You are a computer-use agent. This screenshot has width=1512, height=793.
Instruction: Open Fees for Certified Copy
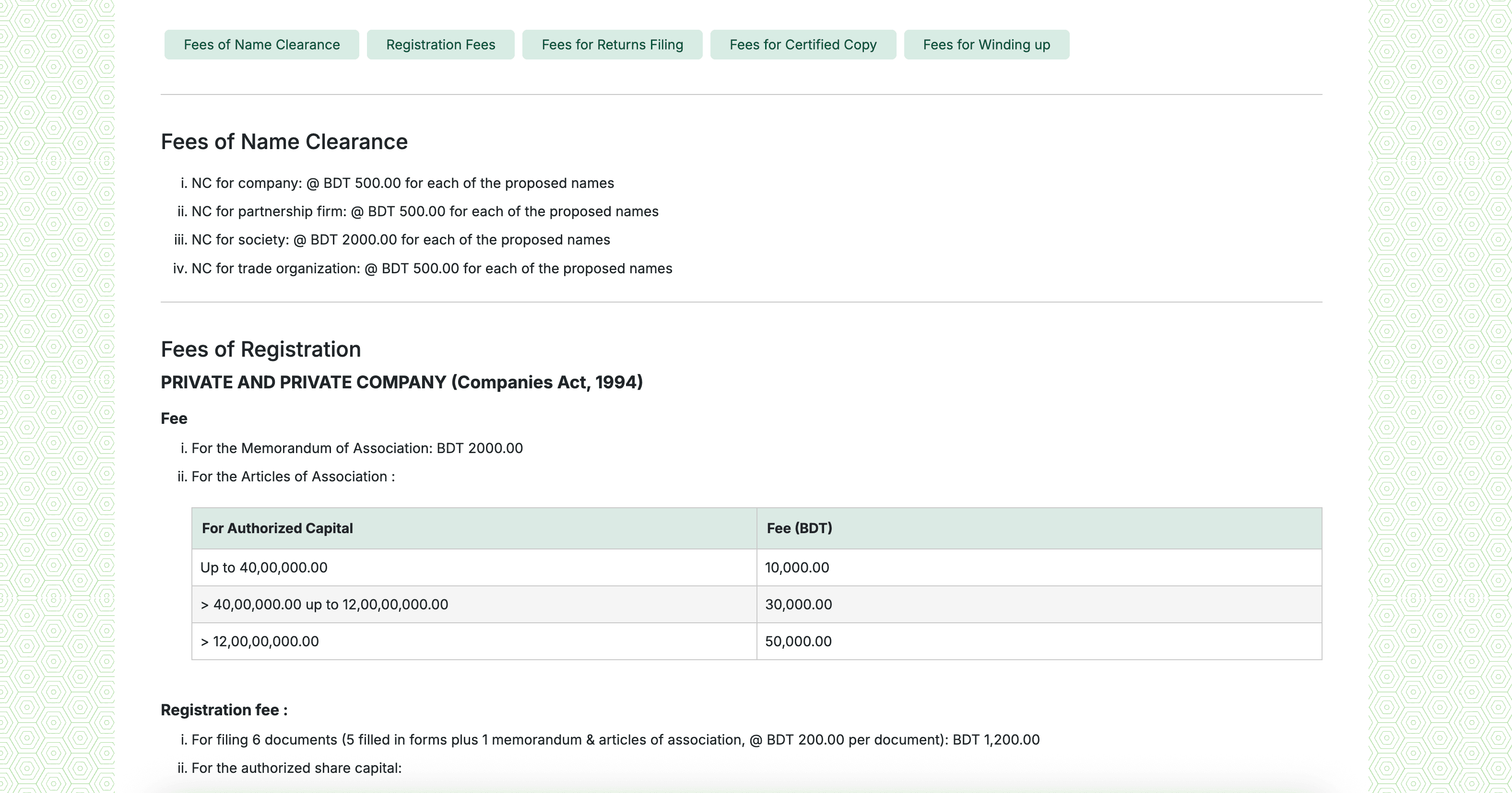point(803,44)
